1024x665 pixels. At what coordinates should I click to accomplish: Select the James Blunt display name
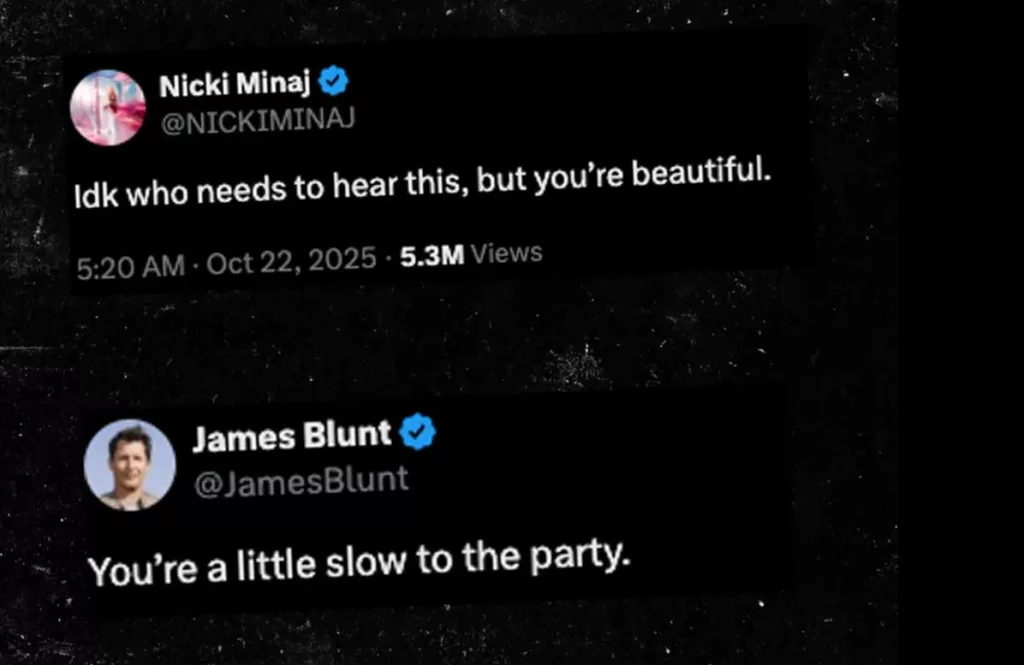tap(291, 435)
